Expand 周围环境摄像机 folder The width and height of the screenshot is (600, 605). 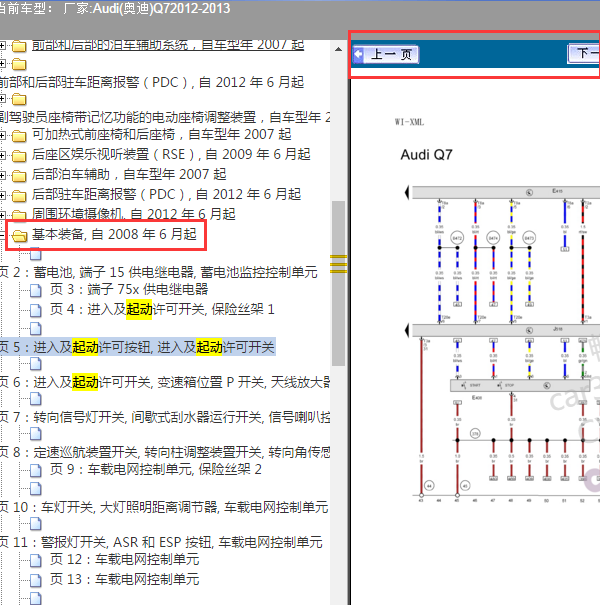[2, 215]
